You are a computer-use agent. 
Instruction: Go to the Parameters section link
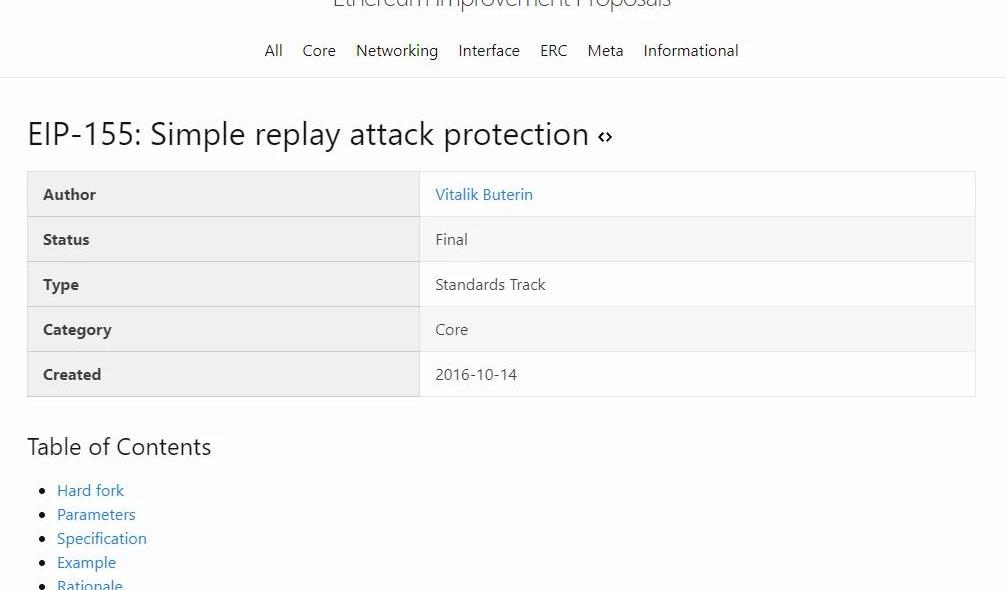[x=96, y=514]
